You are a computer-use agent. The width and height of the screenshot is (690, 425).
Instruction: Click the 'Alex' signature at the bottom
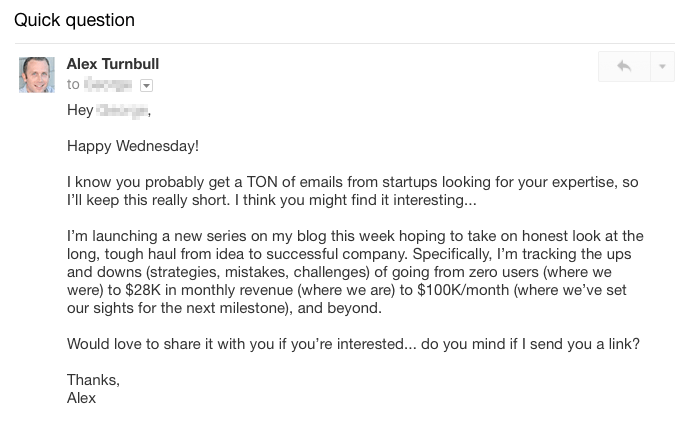click(82, 398)
